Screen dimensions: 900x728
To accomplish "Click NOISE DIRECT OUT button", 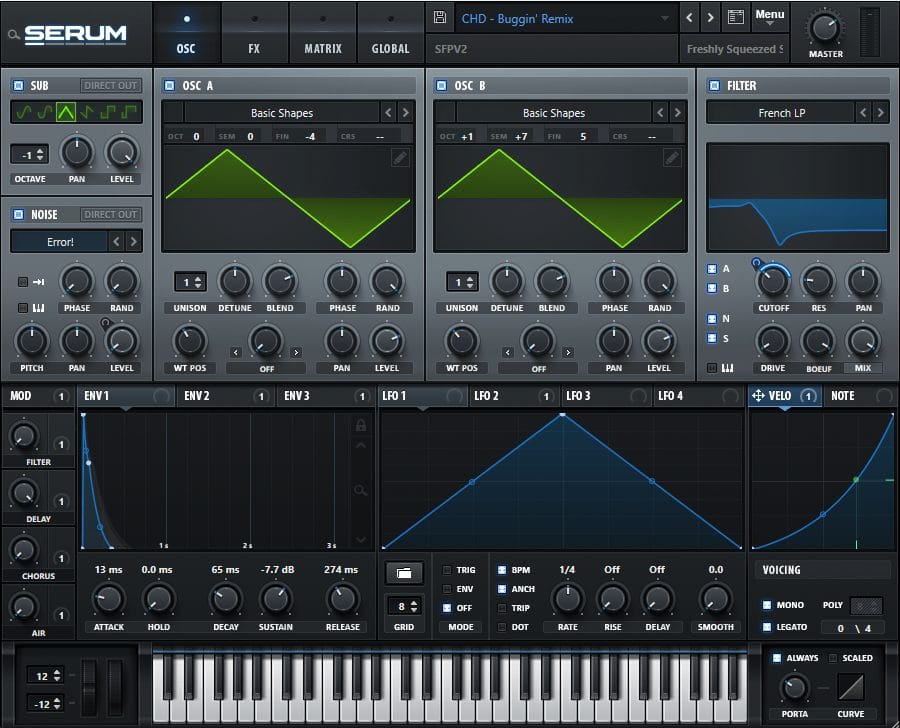I will [x=111, y=214].
